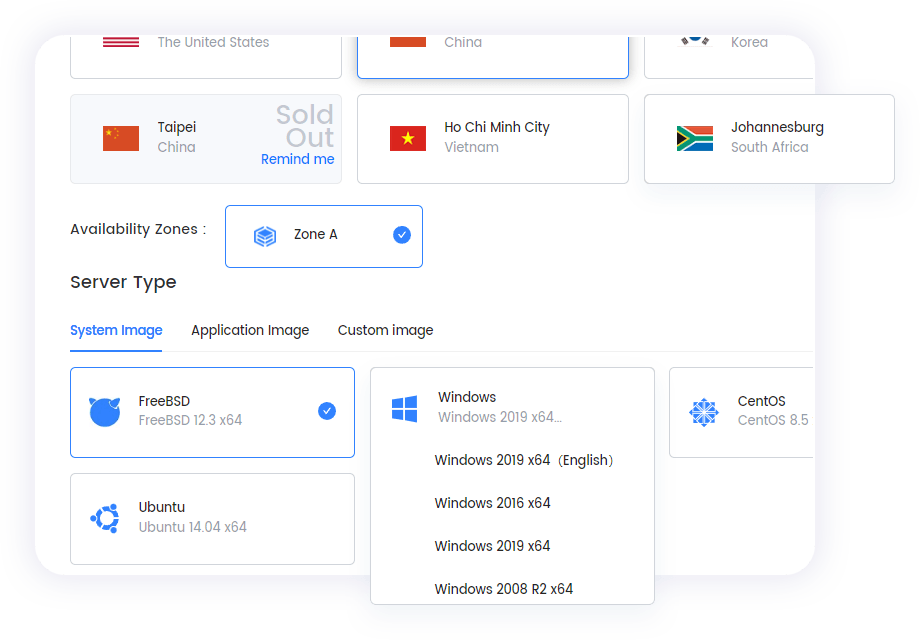
Task: Choose Windows 2019 x64 (English) from list
Action: pos(524,460)
